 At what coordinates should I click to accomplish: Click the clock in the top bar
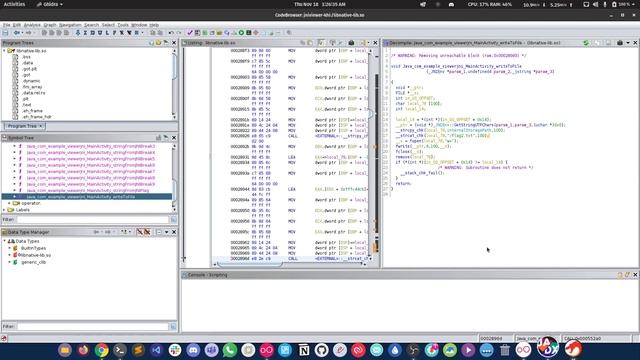click(320, 4)
